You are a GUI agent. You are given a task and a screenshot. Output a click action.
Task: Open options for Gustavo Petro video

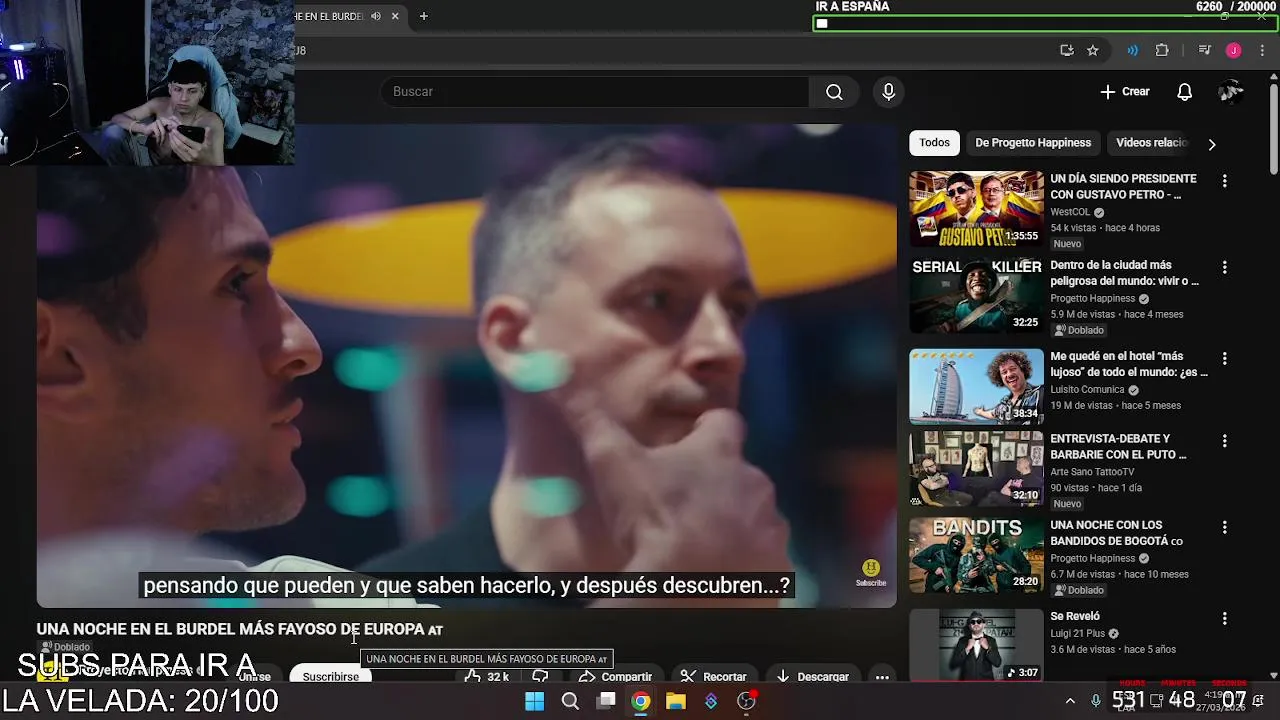coord(1224,181)
